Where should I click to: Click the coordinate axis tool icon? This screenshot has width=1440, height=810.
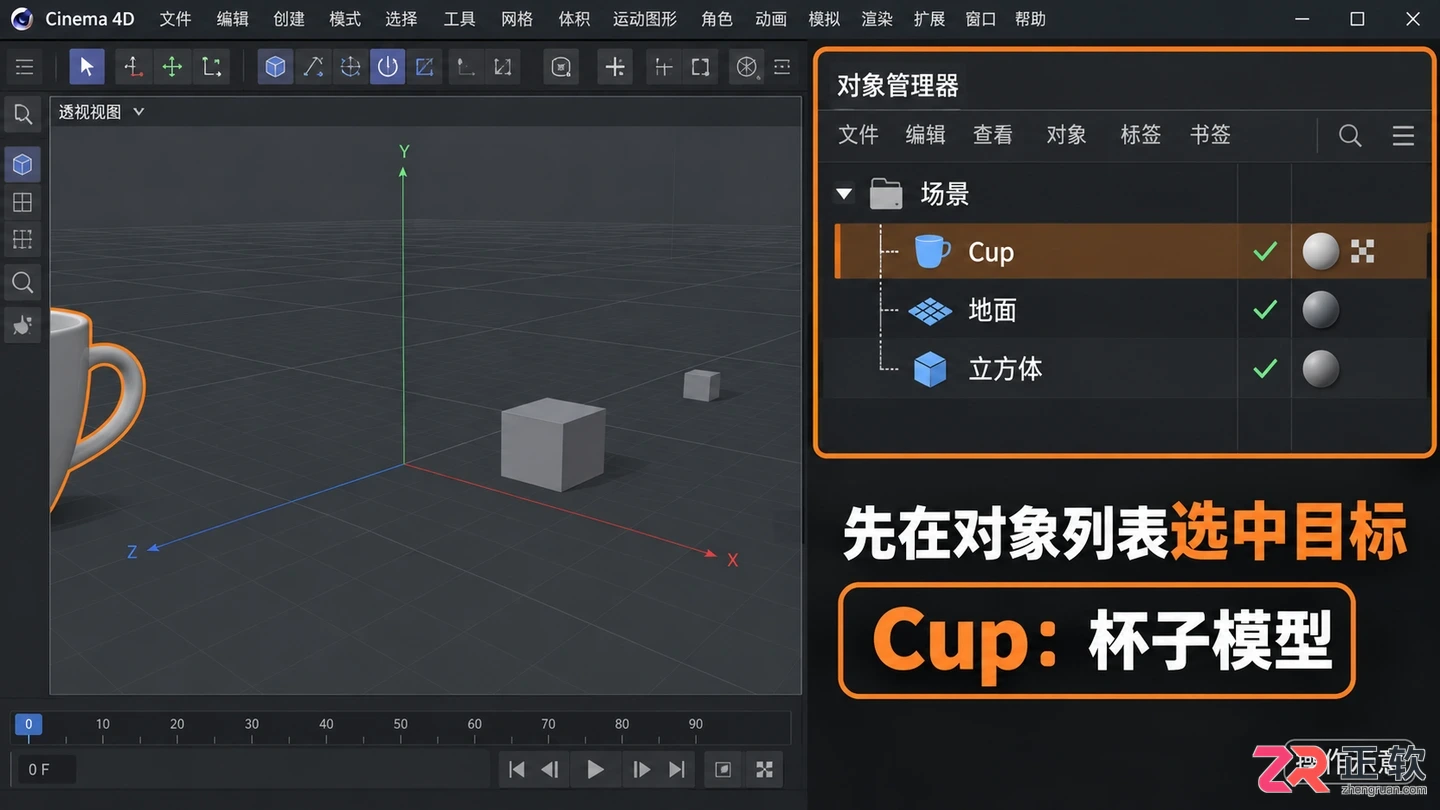pos(133,67)
